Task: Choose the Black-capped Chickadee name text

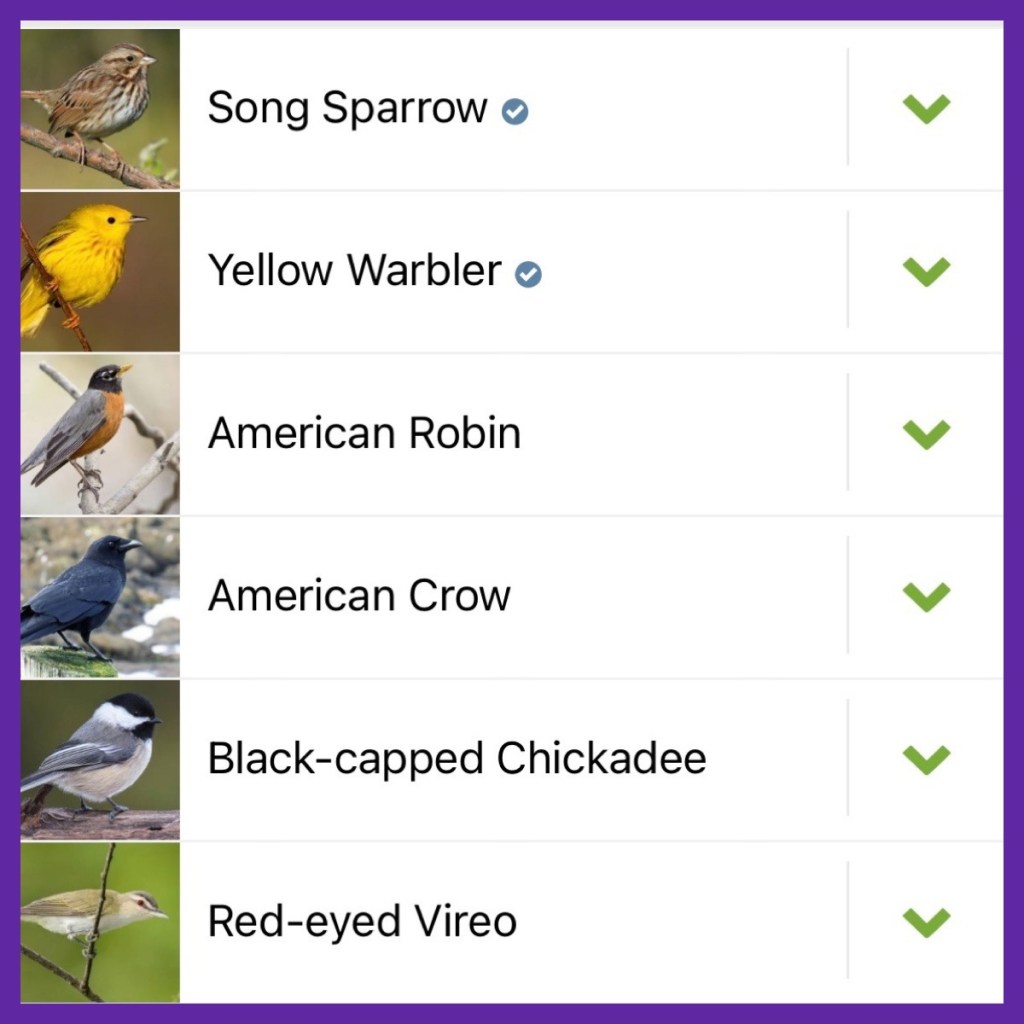Action: (457, 759)
